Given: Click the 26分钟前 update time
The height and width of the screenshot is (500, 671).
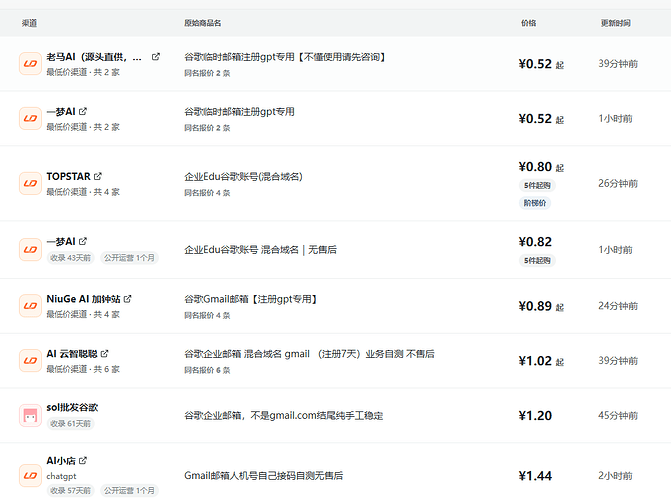Looking at the screenshot, I should pos(618,184).
